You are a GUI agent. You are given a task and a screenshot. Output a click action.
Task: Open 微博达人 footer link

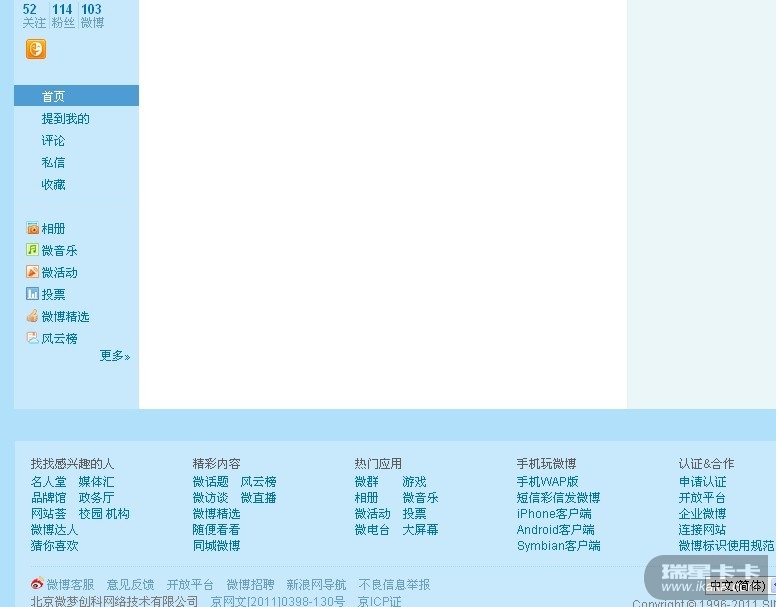click(x=54, y=529)
